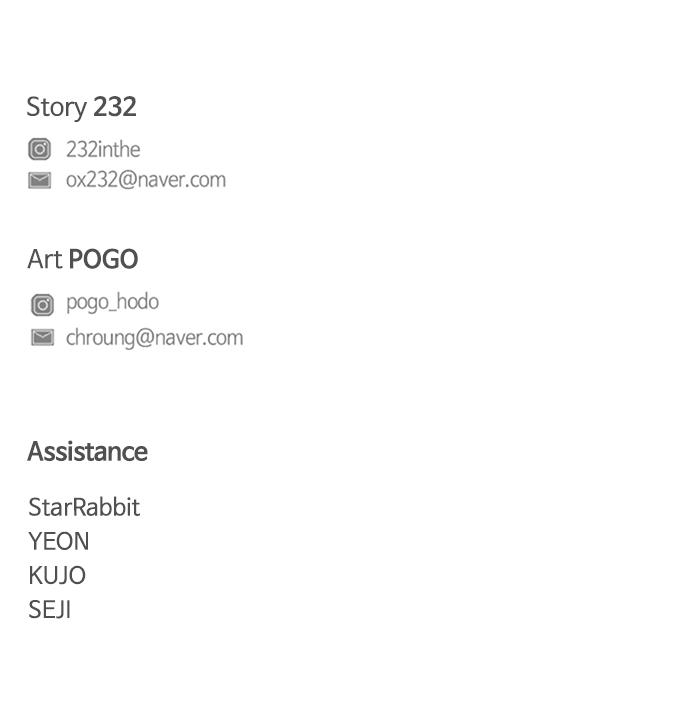Click the word Story in the heading
Viewport: 690px width, 702px height.
point(56,107)
